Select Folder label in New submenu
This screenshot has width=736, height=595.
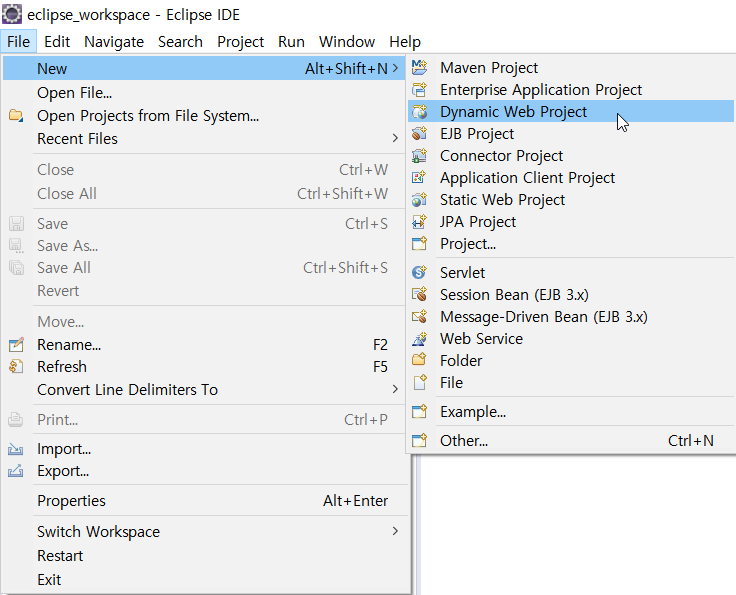point(461,360)
